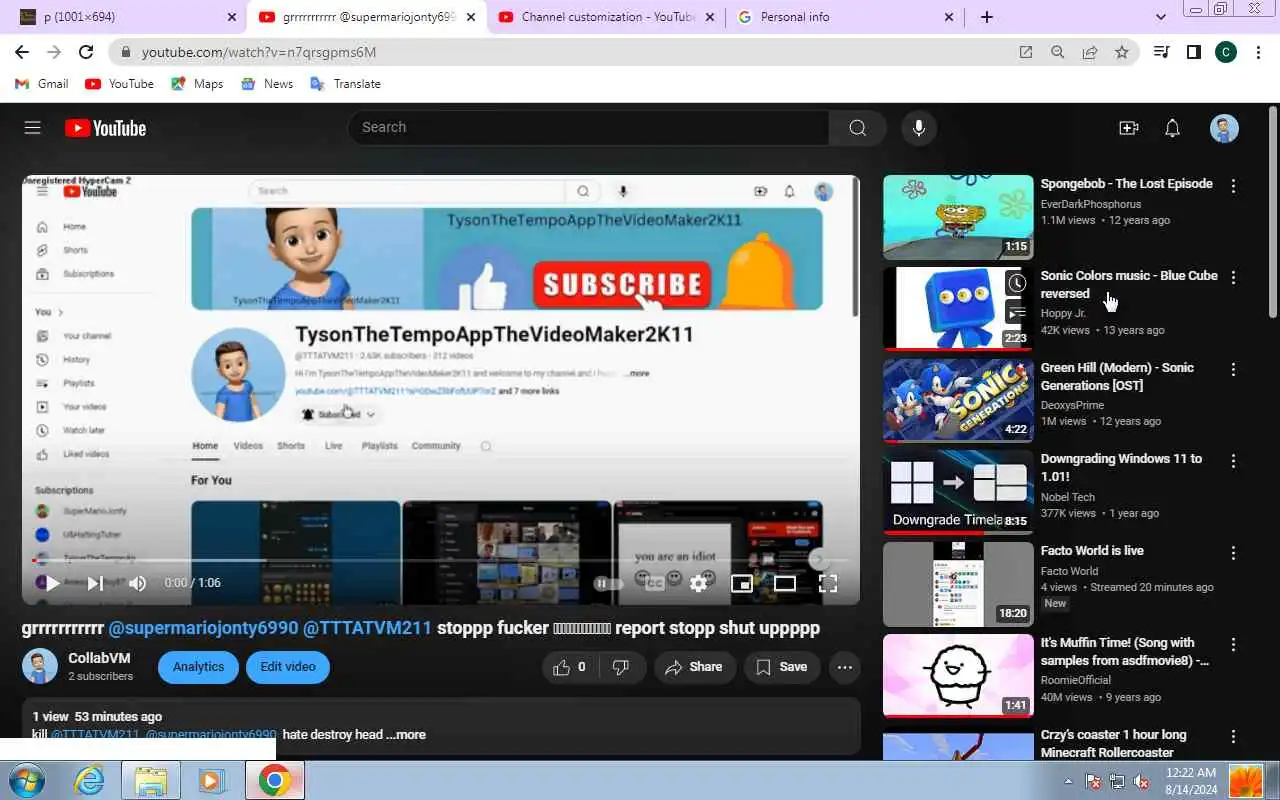Screen dimensions: 1280x800
Task: Dislike this video
Action: 621,667
